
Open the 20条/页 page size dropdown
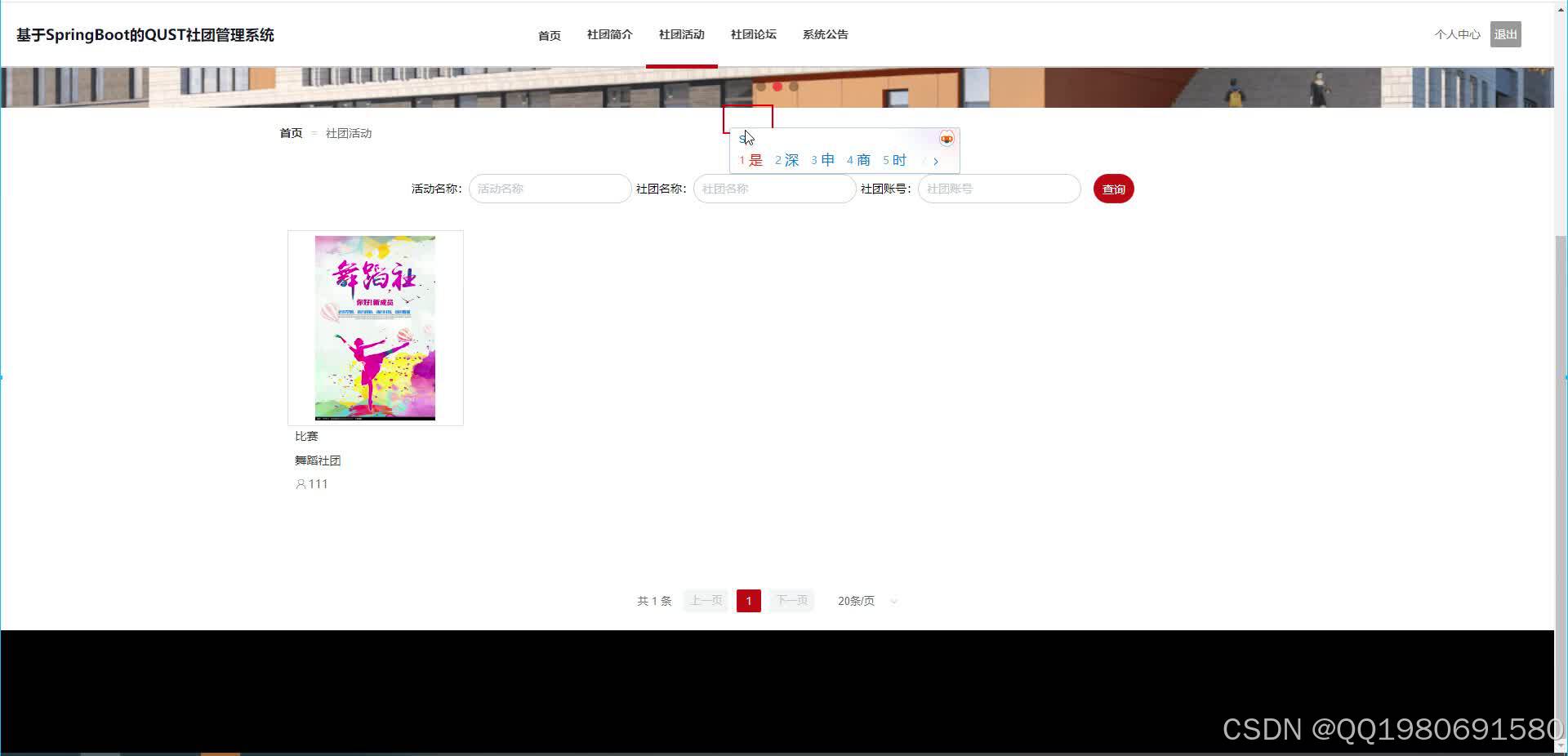click(866, 600)
